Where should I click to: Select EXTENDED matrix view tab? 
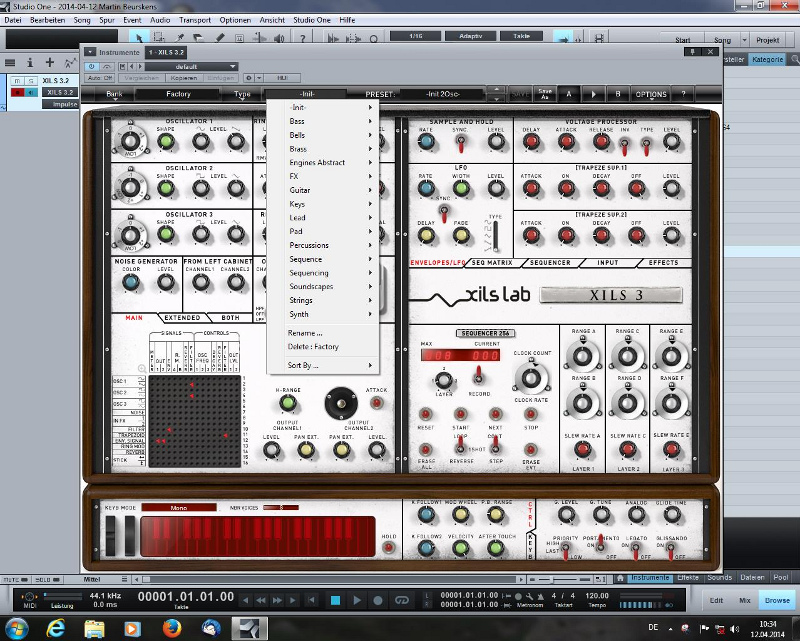point(182,318)
